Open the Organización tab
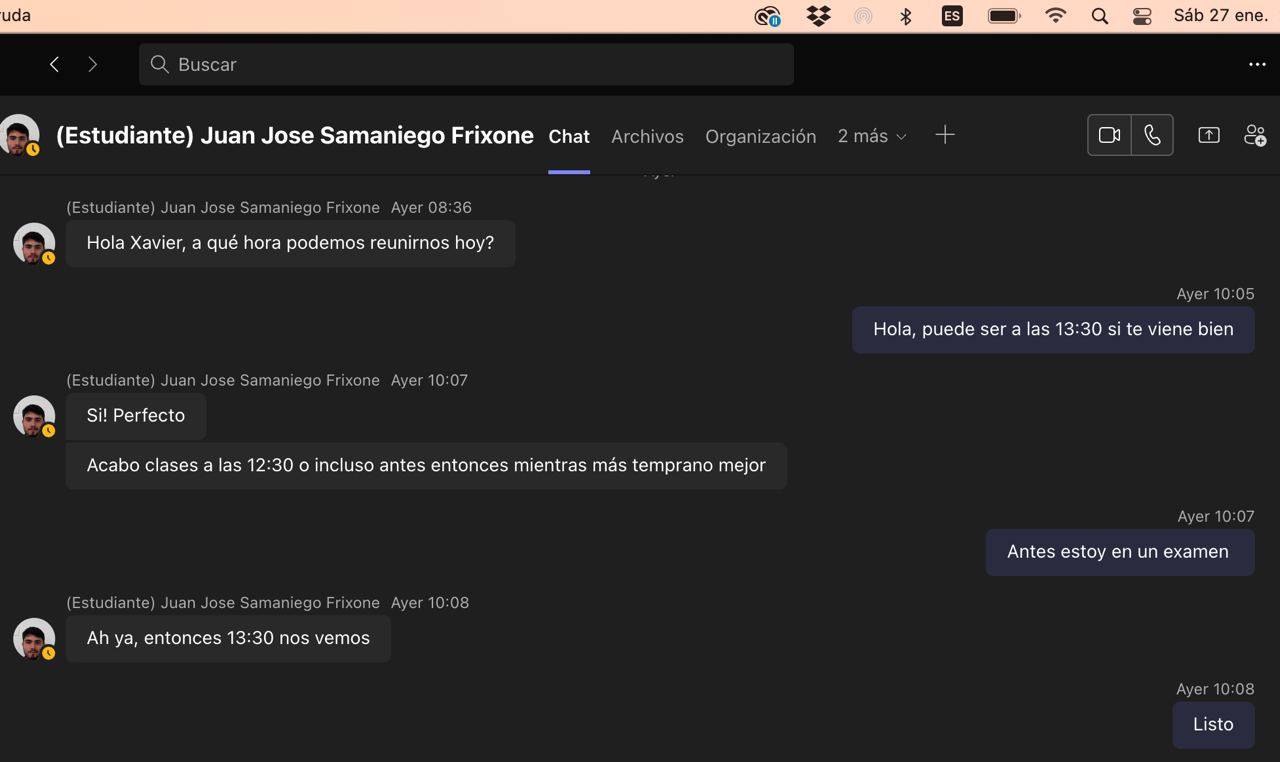1280x762 pixels. pyautogui.click(x=760, y=136)
